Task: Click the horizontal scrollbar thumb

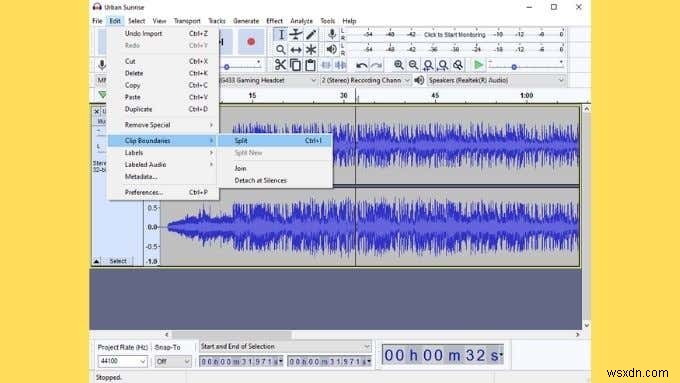Action: tap(232, 334)
